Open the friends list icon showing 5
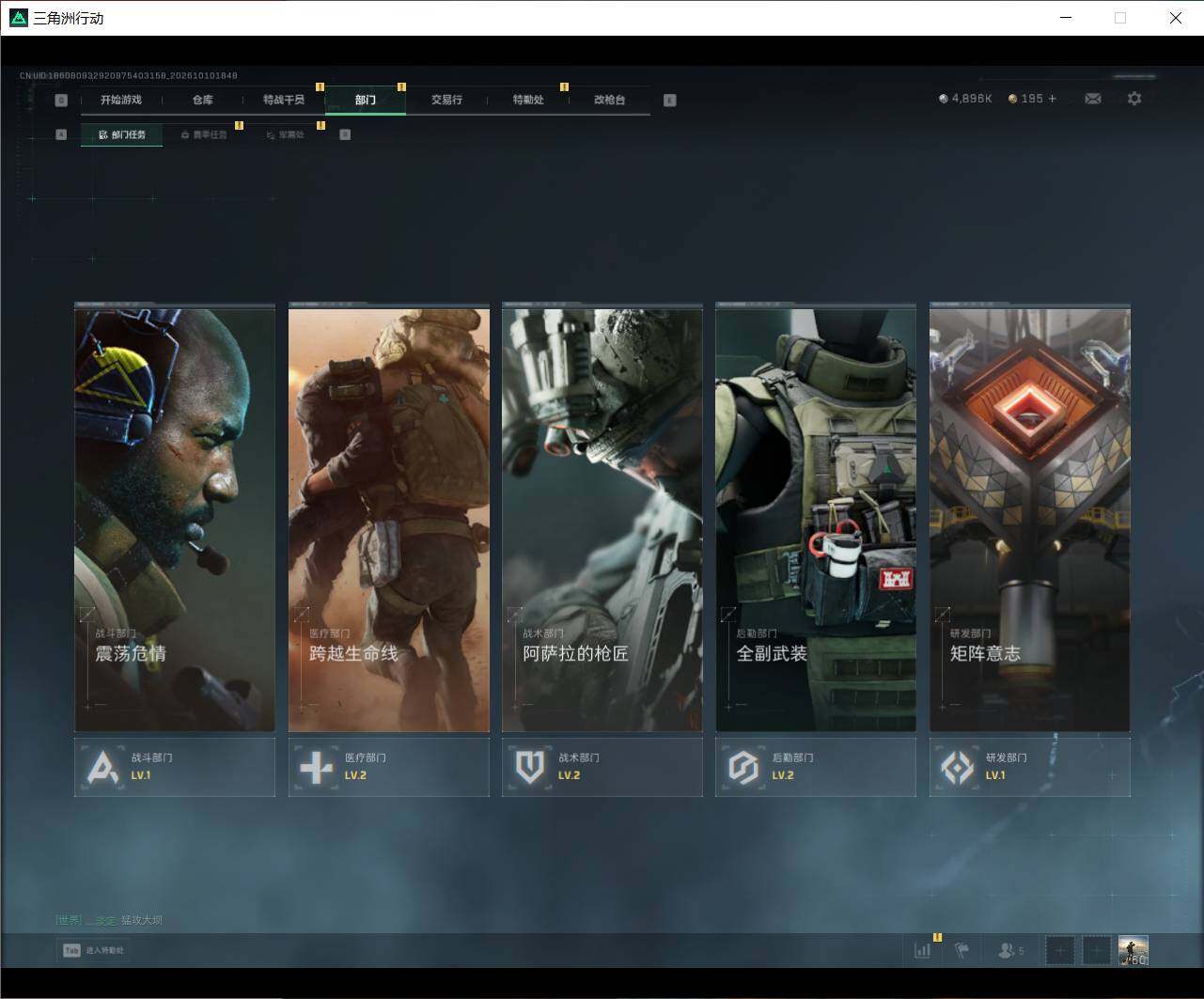The width and height of the screenshot is (1204, 999). pos(1010,950)
